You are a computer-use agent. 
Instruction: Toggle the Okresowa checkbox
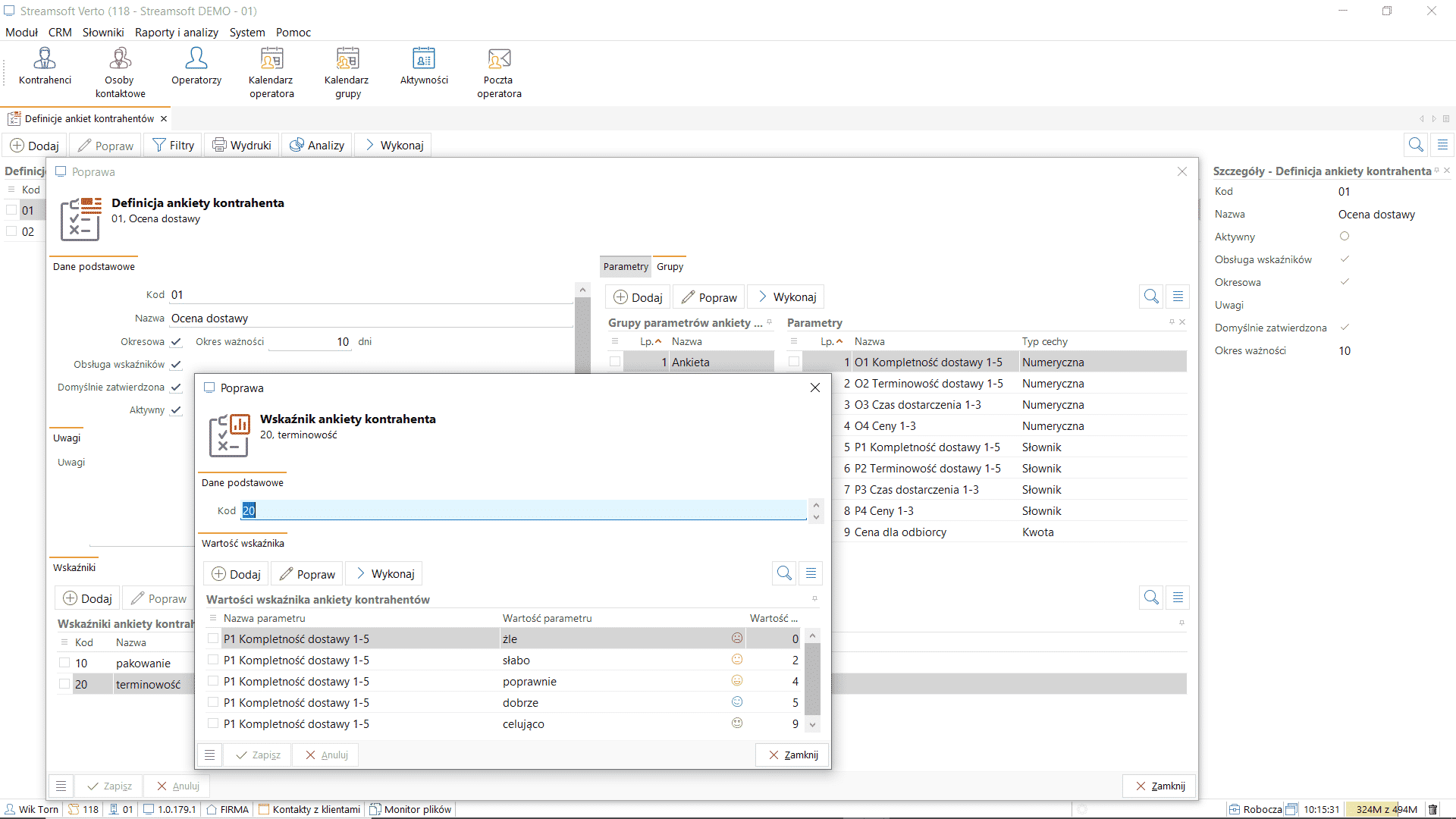coord(176,341)
